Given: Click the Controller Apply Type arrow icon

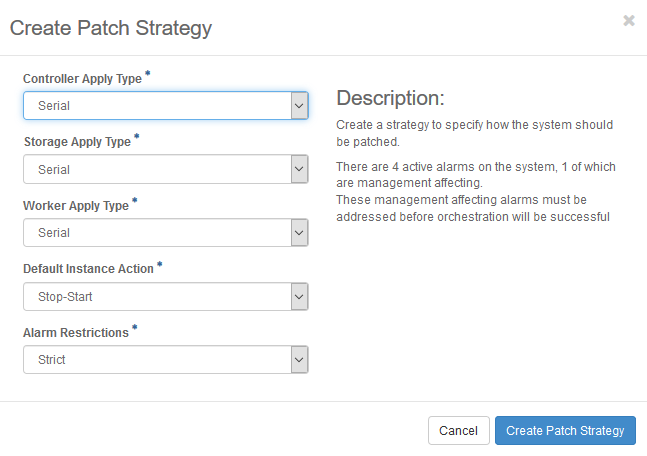Looking at the screenshot, I should [298, 105].
